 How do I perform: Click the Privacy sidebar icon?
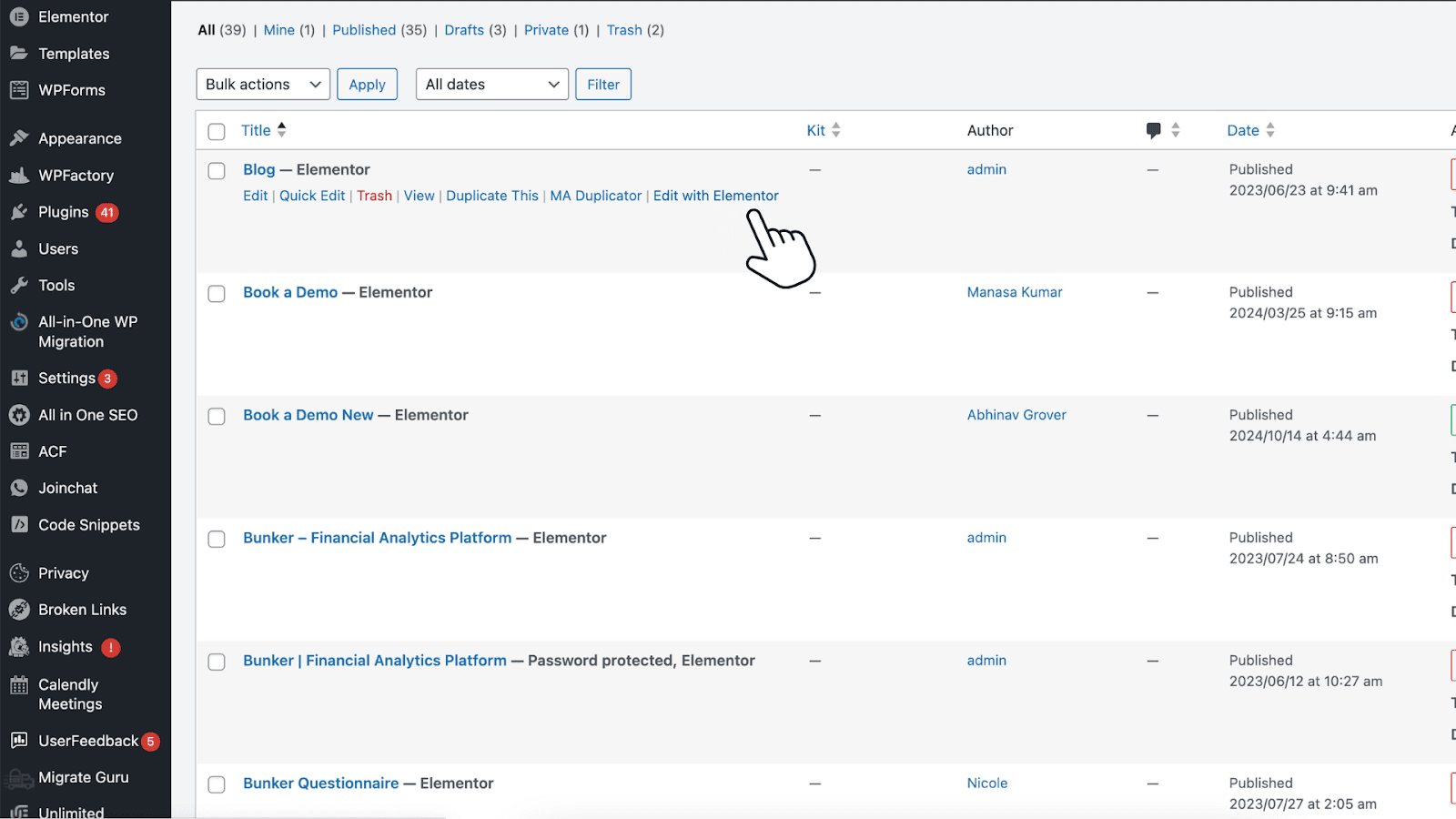point(19,573)
